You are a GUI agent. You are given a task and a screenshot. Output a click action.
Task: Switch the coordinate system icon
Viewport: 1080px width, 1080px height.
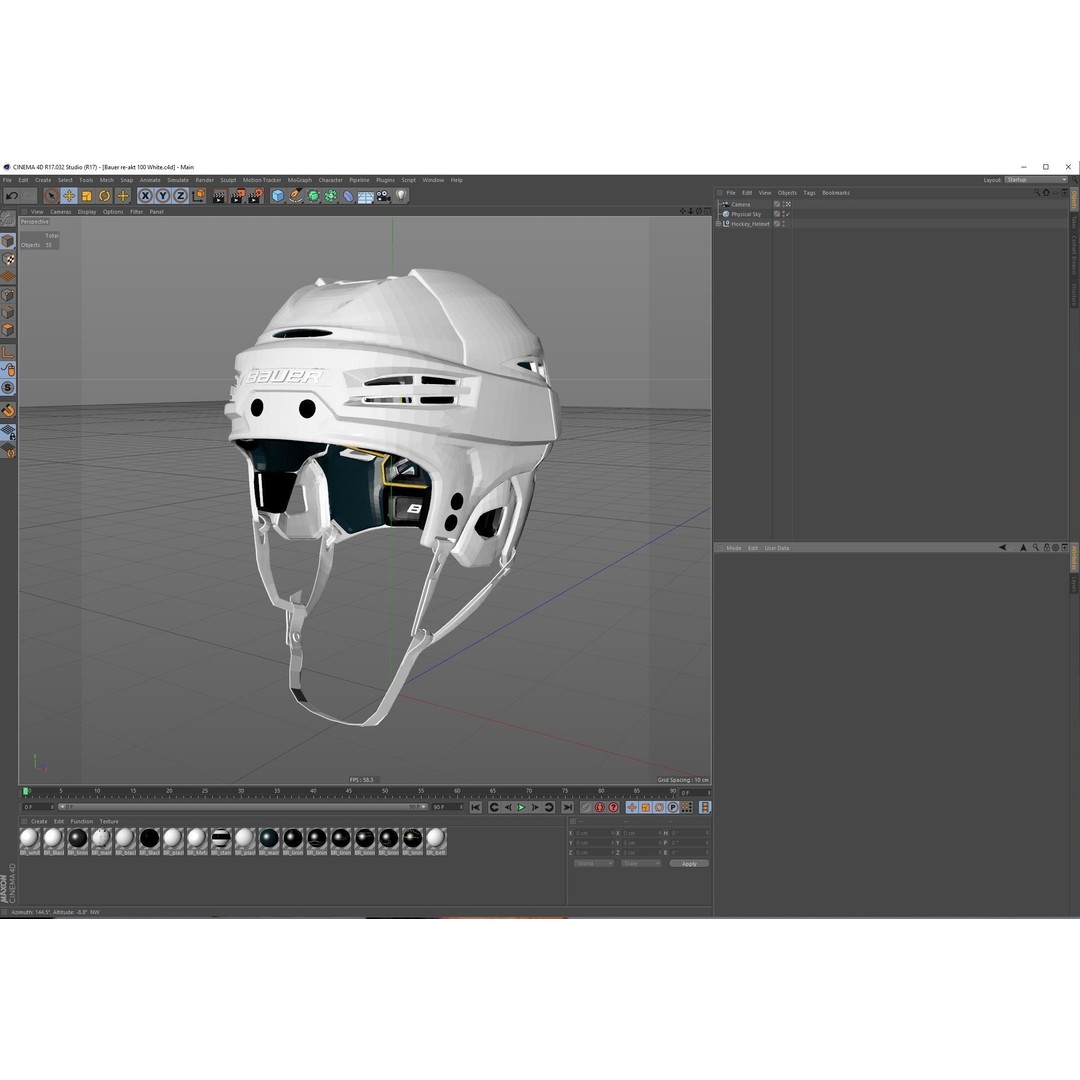tap(198, 196)
